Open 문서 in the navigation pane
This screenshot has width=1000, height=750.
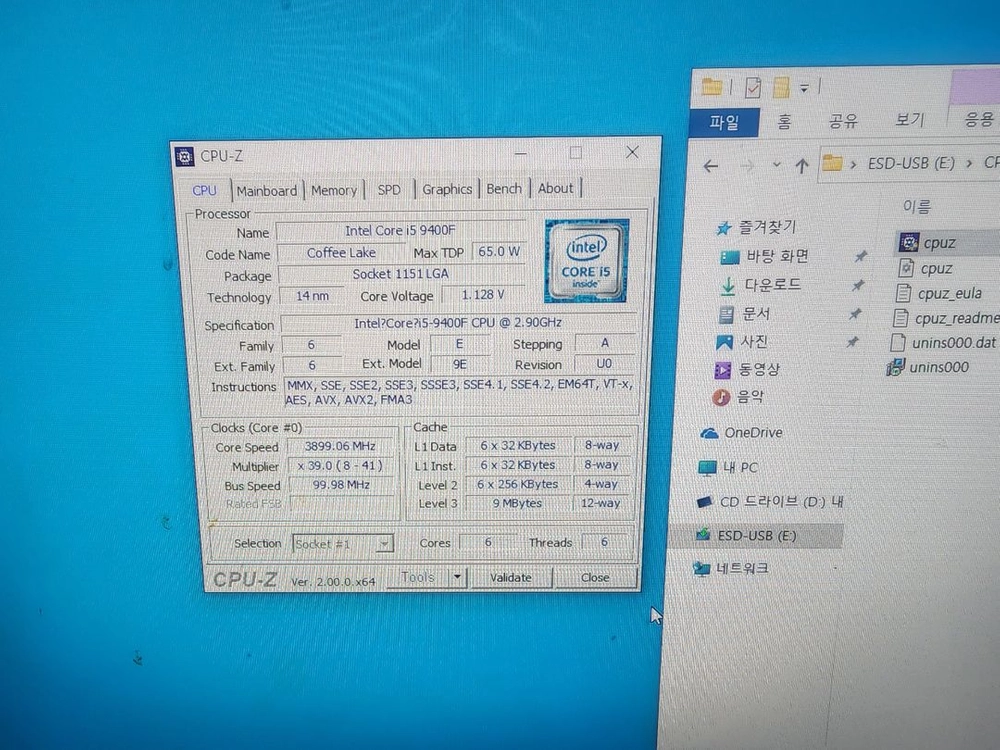coord(744,314)
